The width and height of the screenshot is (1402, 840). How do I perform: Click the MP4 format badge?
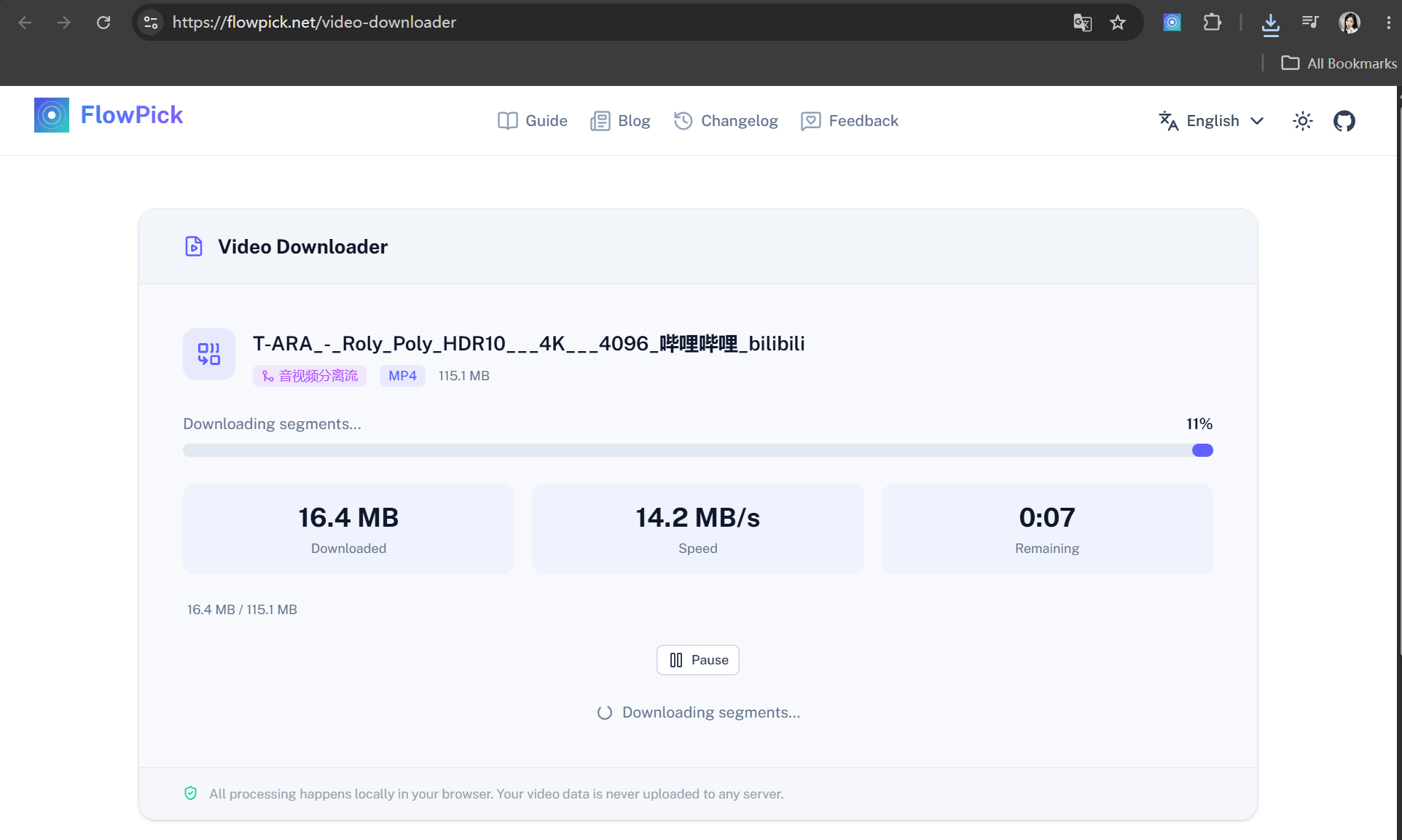(x=402, y=376)
